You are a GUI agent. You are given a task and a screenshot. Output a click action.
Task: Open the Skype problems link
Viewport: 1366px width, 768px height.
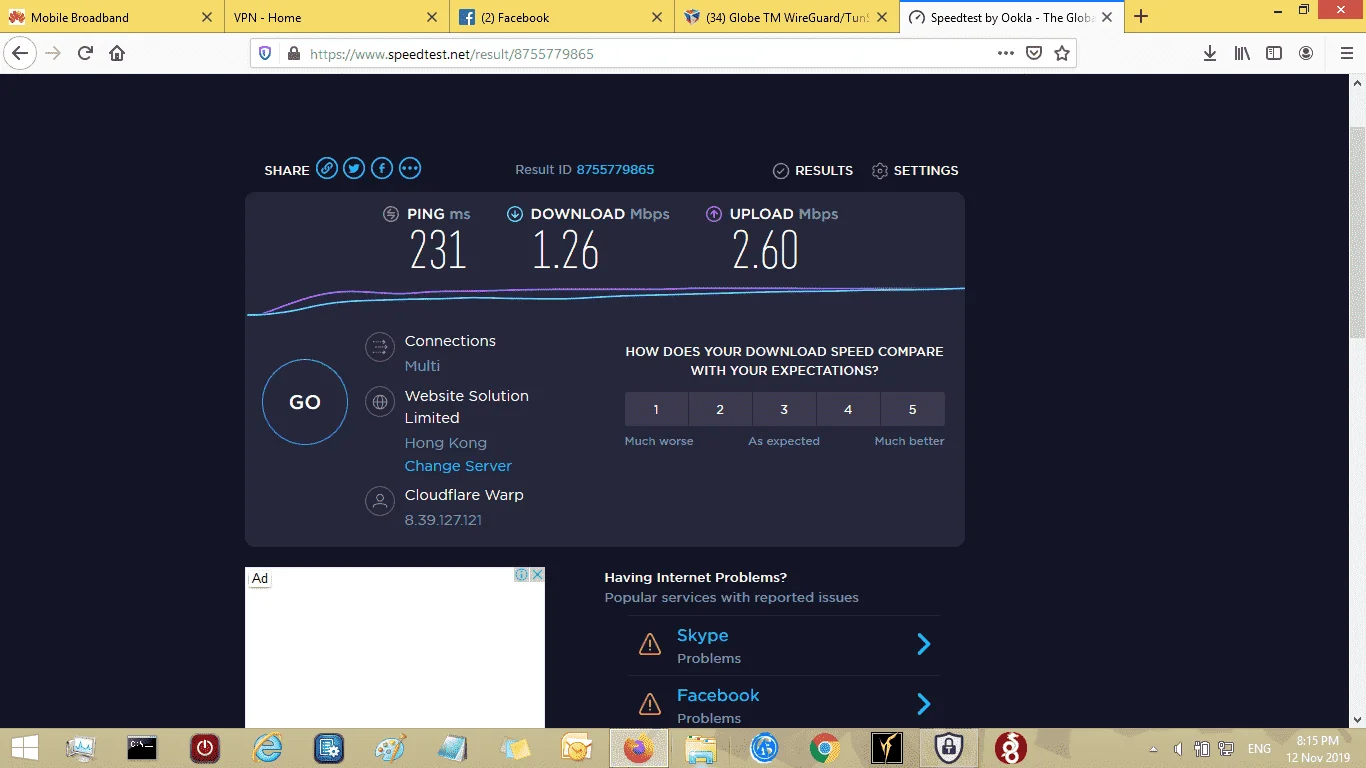702,635
